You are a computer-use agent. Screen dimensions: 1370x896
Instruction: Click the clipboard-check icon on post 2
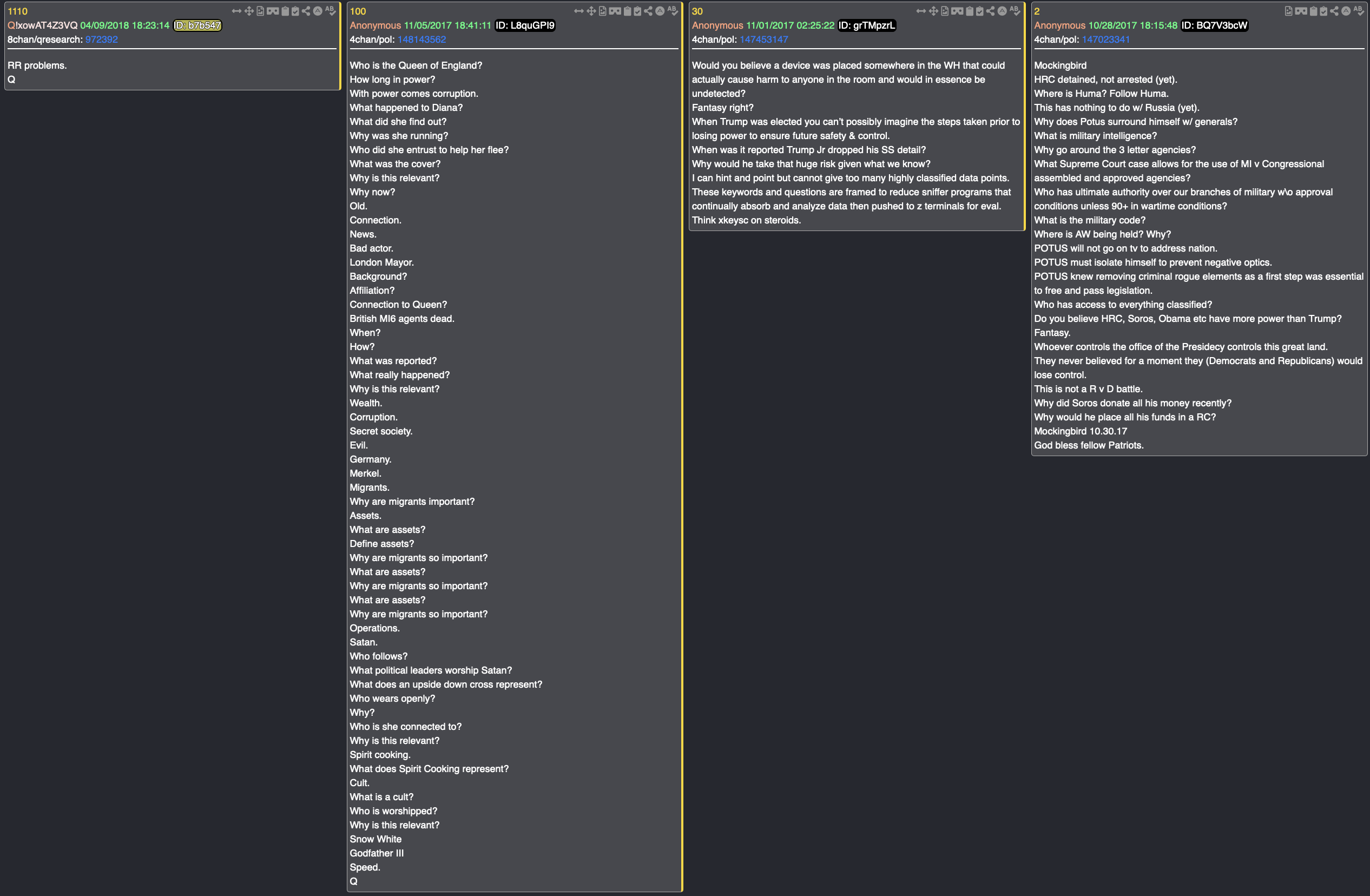(1323, 11)
